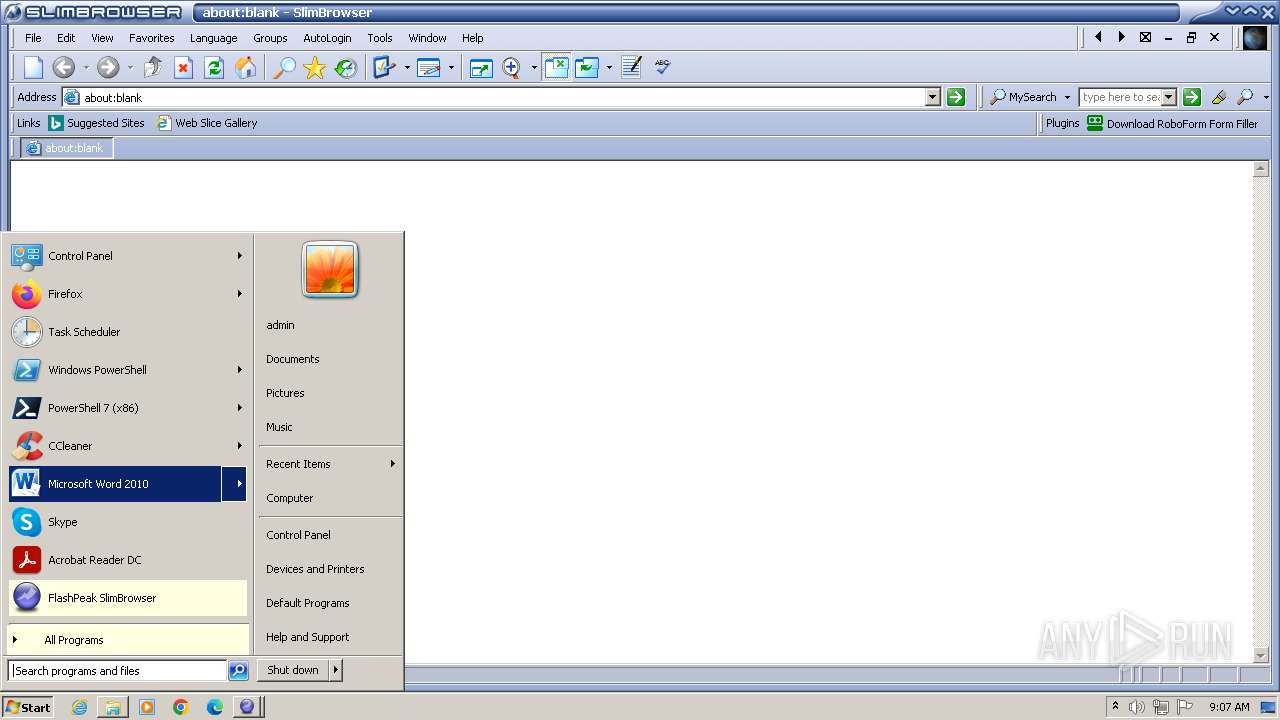The image size is (1280, 720).
Task: Adjust volume via tray speaker icon
Action: coord(1137,707)
